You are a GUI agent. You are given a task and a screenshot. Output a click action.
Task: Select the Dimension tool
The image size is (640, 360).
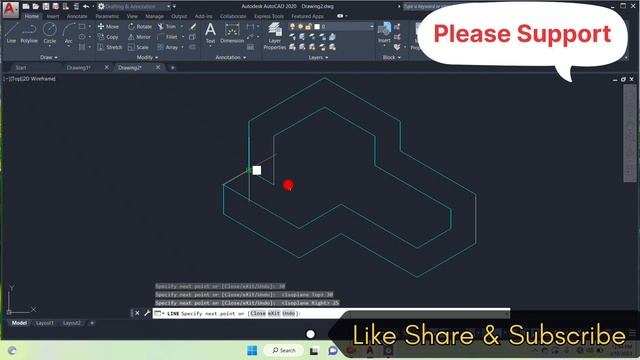pos(232,33)
